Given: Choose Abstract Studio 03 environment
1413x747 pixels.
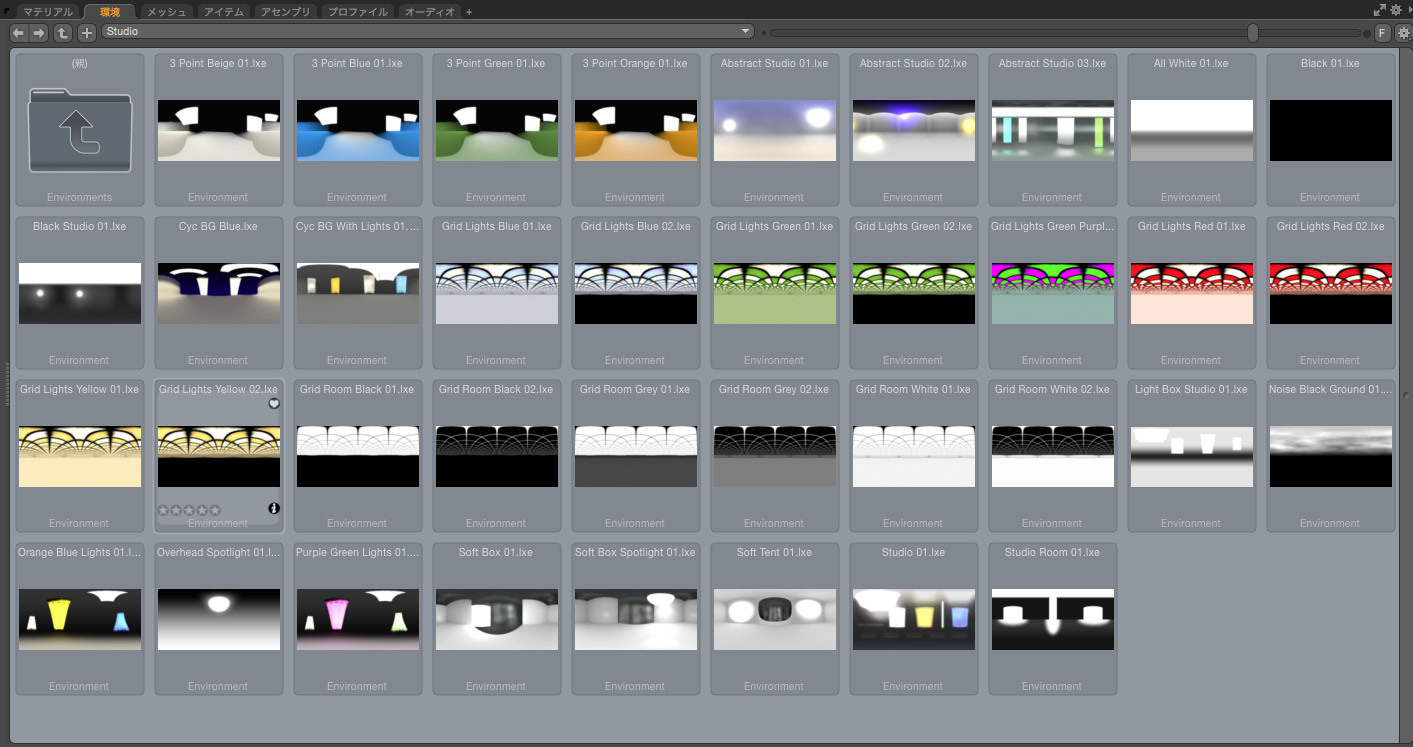Looking at the screenshot, I should click(1052, 130).
